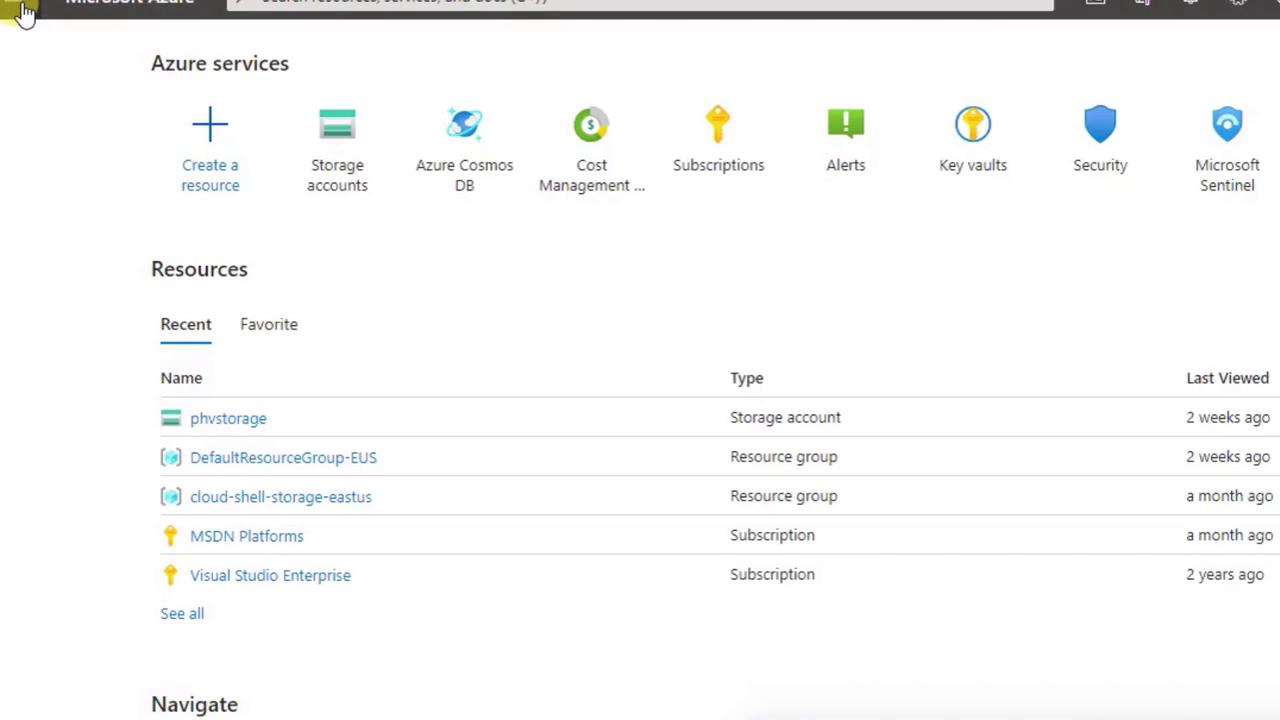
Task: Click the resource group icon beside DefaultResourceGroup-EUS
Action: [x=171, y=457]
